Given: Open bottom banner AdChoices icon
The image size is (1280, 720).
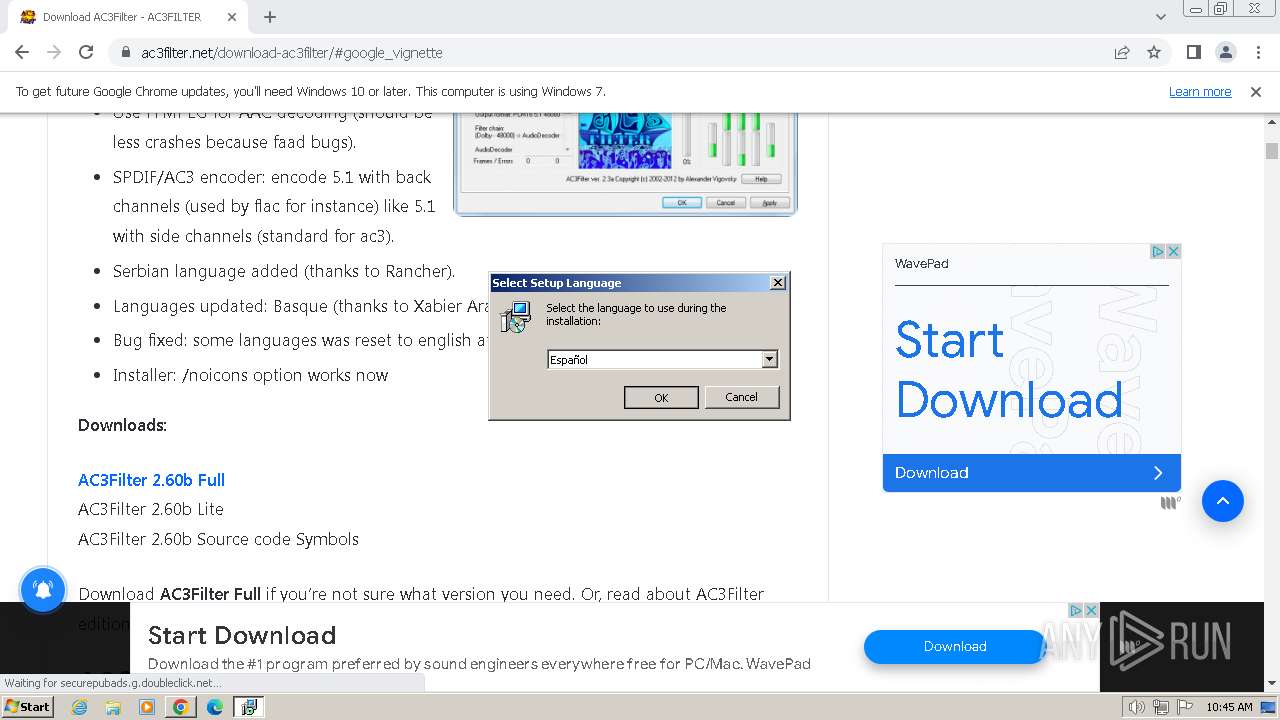Looking at the screenshot, I should coord(1076,610).
